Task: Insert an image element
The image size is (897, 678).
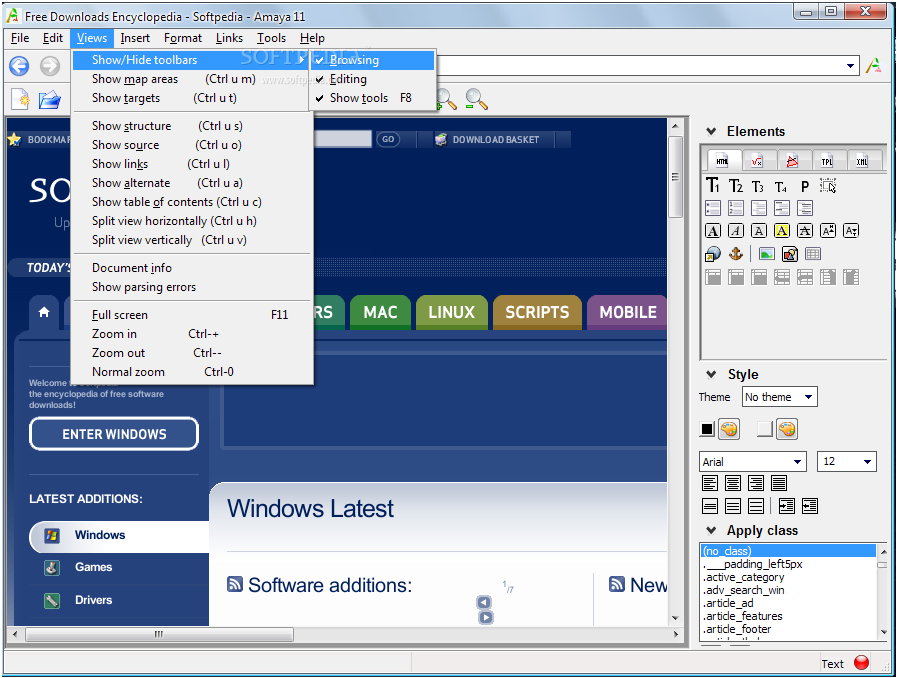Action: (x=767, y=253)
